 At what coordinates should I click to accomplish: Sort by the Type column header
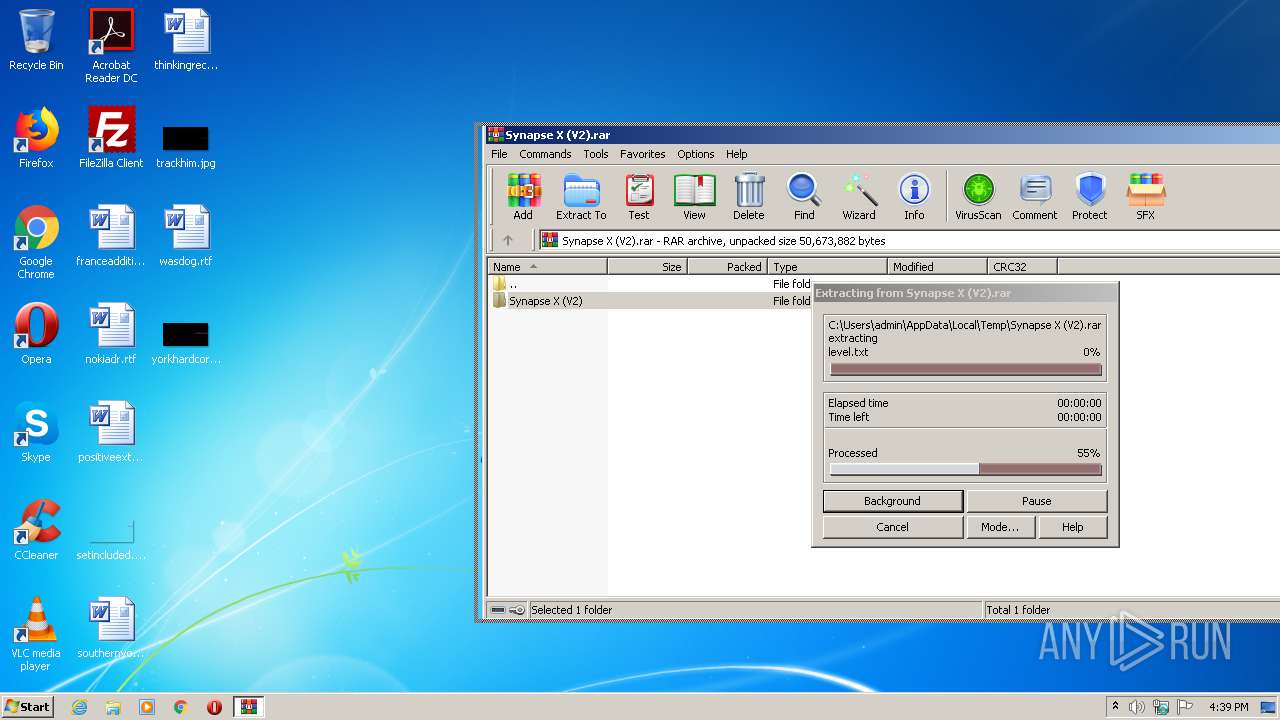(x=828, y=267)
